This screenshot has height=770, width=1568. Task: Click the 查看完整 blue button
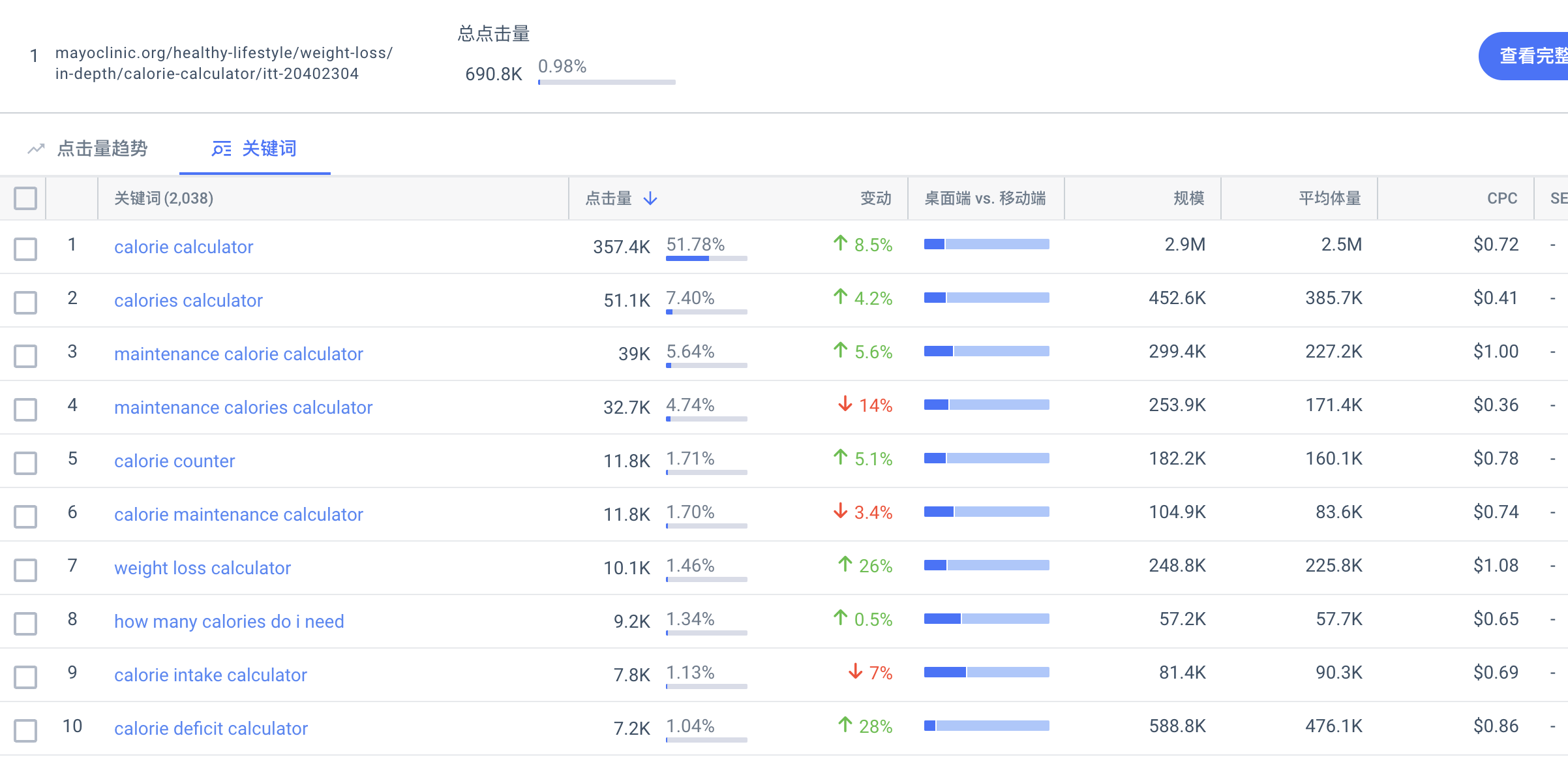pyautogui.click(x=1524, y=56)
